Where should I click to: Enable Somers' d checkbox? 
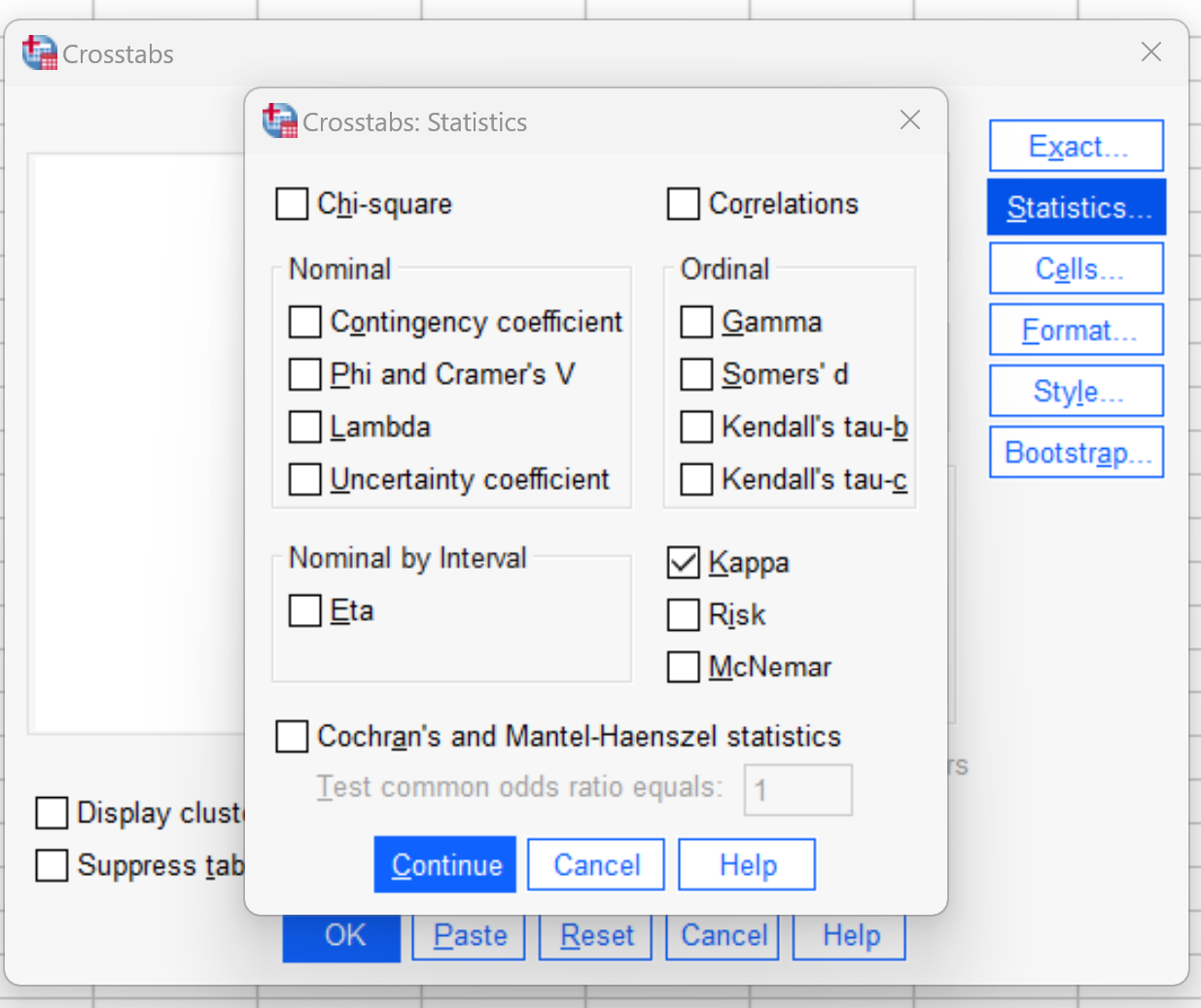(696, 374)
